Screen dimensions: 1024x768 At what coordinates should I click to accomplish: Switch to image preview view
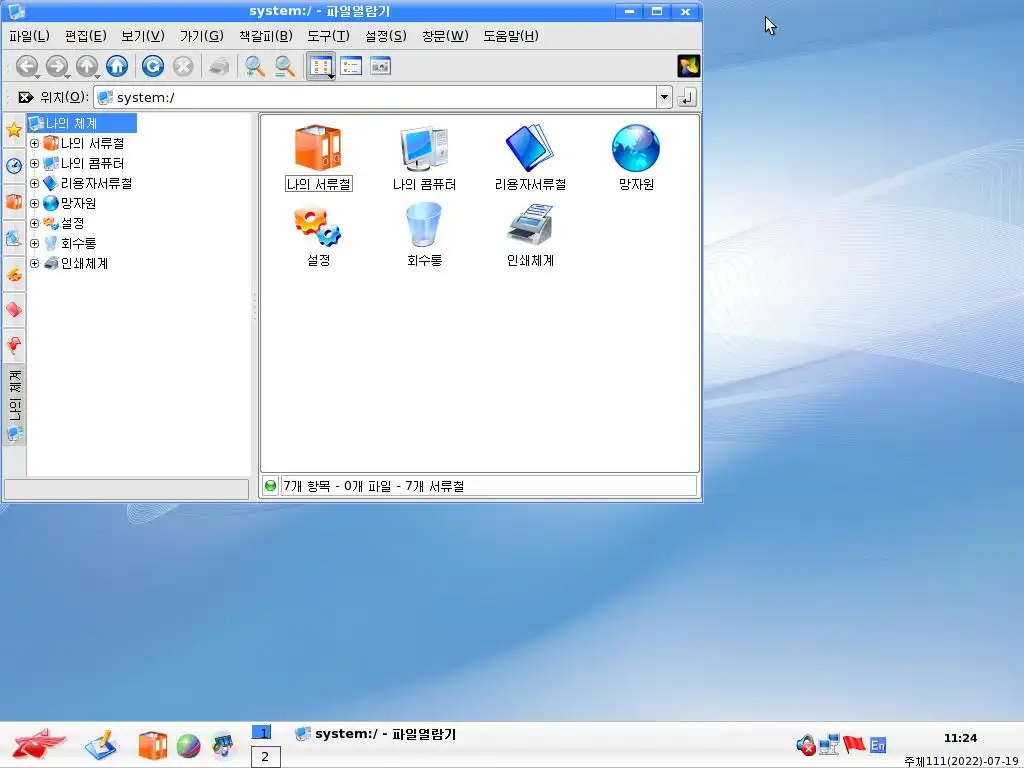[380, 66]
